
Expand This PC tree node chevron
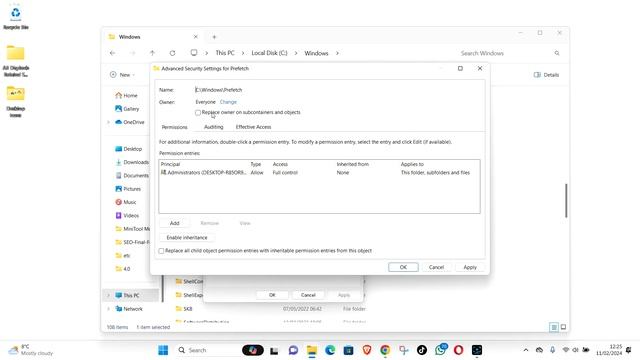pos(109,295)
